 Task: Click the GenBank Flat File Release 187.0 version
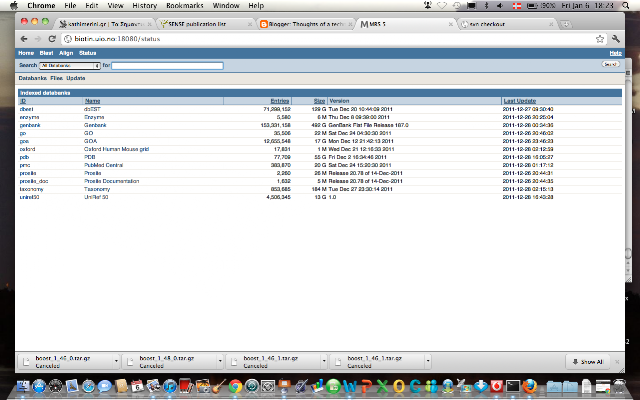368,125
